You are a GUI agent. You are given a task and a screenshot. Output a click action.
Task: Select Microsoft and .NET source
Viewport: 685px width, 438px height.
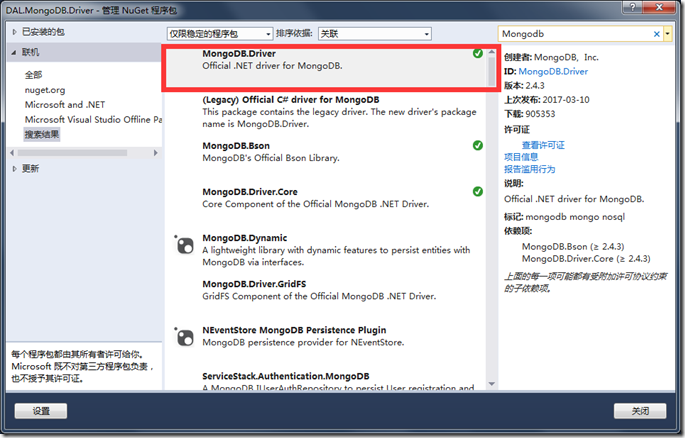pyautogui.click(x=65, y=105)
